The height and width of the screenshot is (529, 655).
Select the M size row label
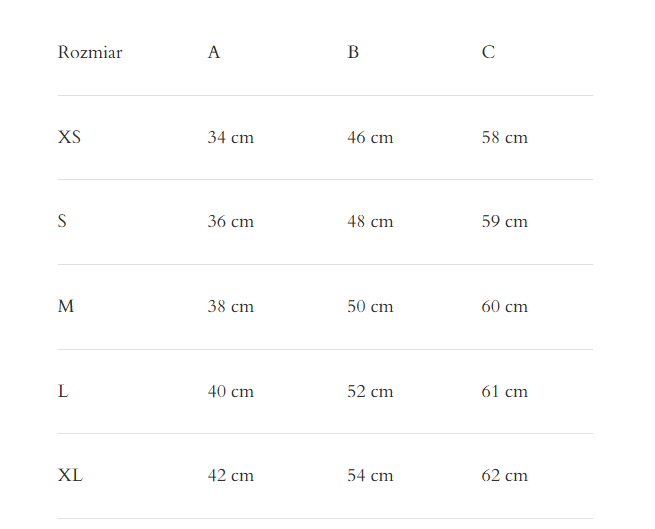[66, 306]
